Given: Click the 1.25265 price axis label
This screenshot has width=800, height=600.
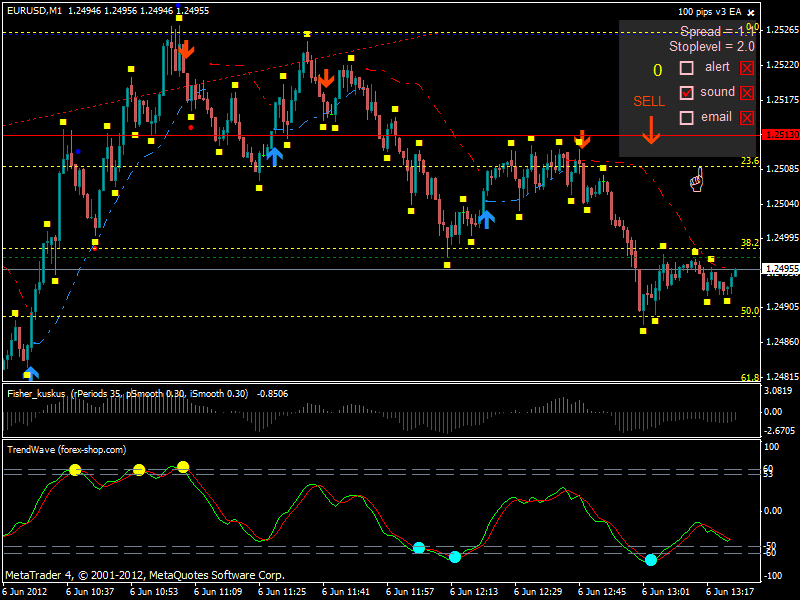Looking at the screenshot, I should coord(782,30).
